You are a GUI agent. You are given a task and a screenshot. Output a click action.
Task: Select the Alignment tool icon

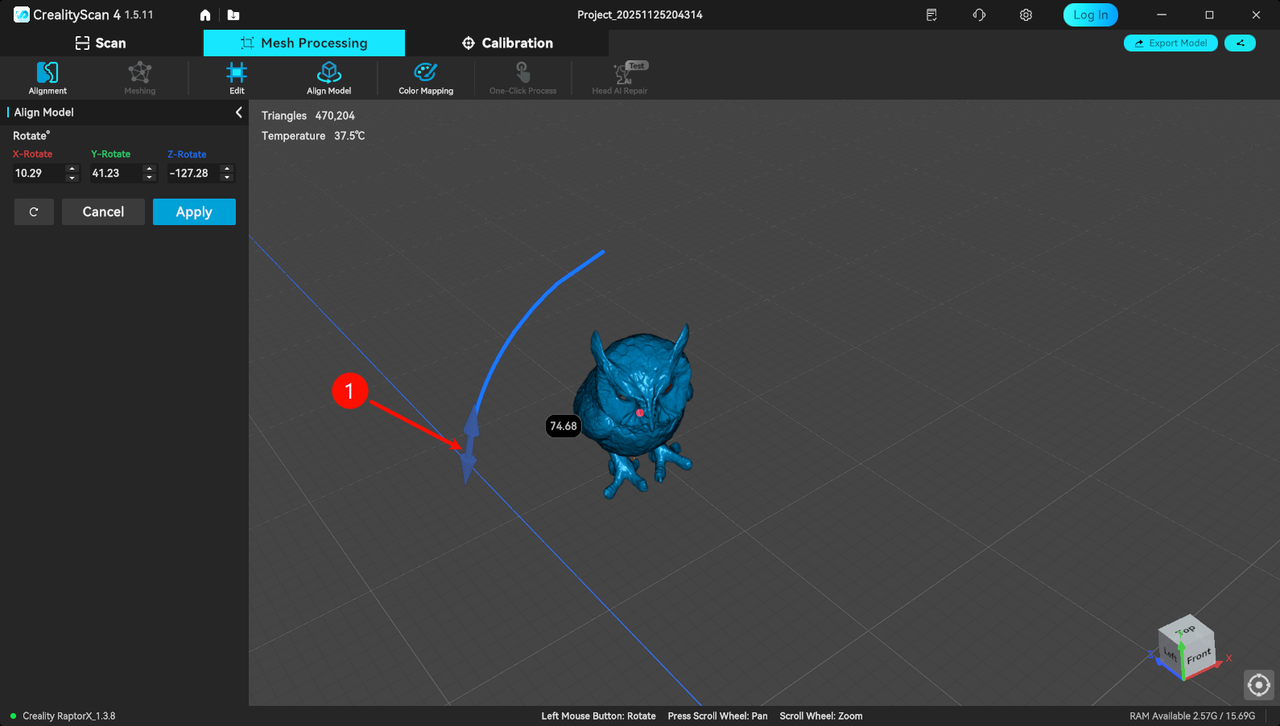(47, 74)
